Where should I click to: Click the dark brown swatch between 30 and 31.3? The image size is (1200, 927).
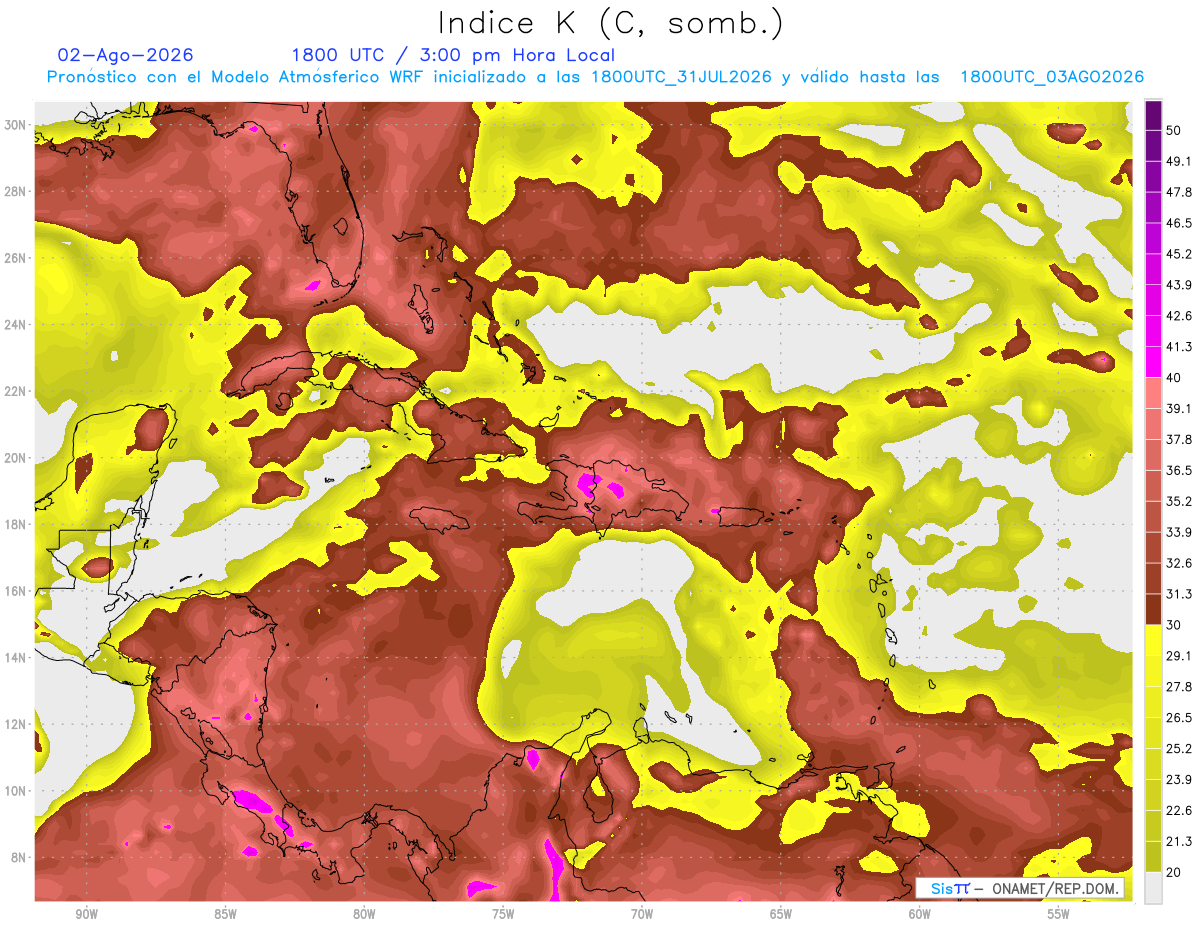click(1153, 610)
